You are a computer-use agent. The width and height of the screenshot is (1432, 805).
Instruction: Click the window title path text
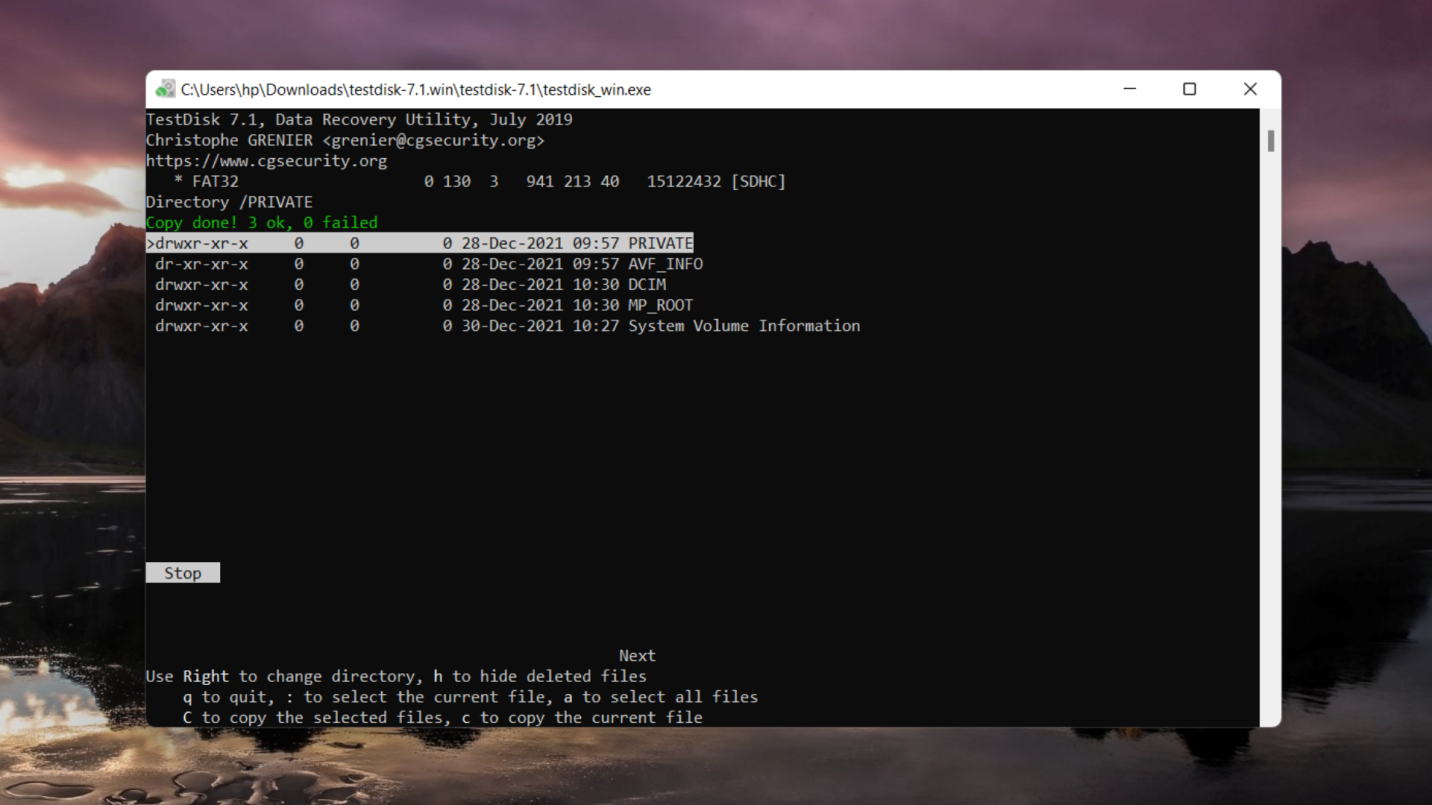tap(416, 89)
